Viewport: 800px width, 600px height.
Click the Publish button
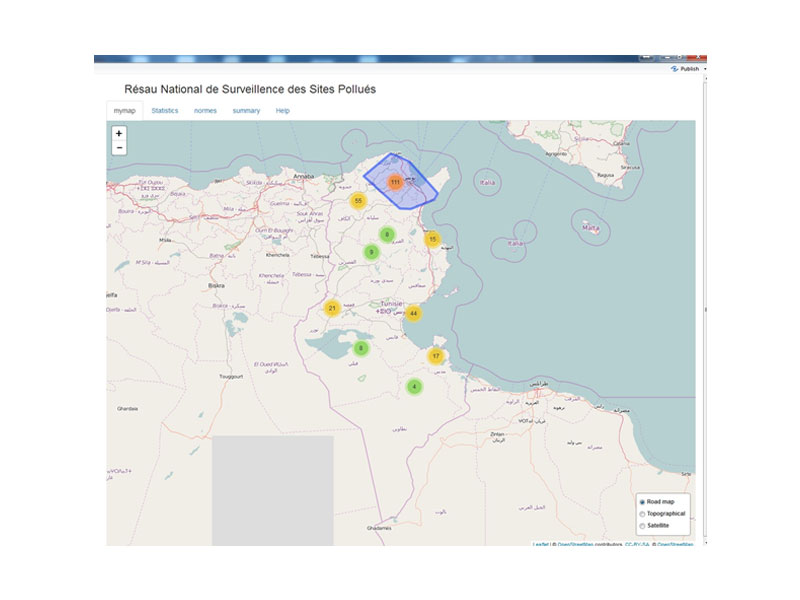point(686,69)
